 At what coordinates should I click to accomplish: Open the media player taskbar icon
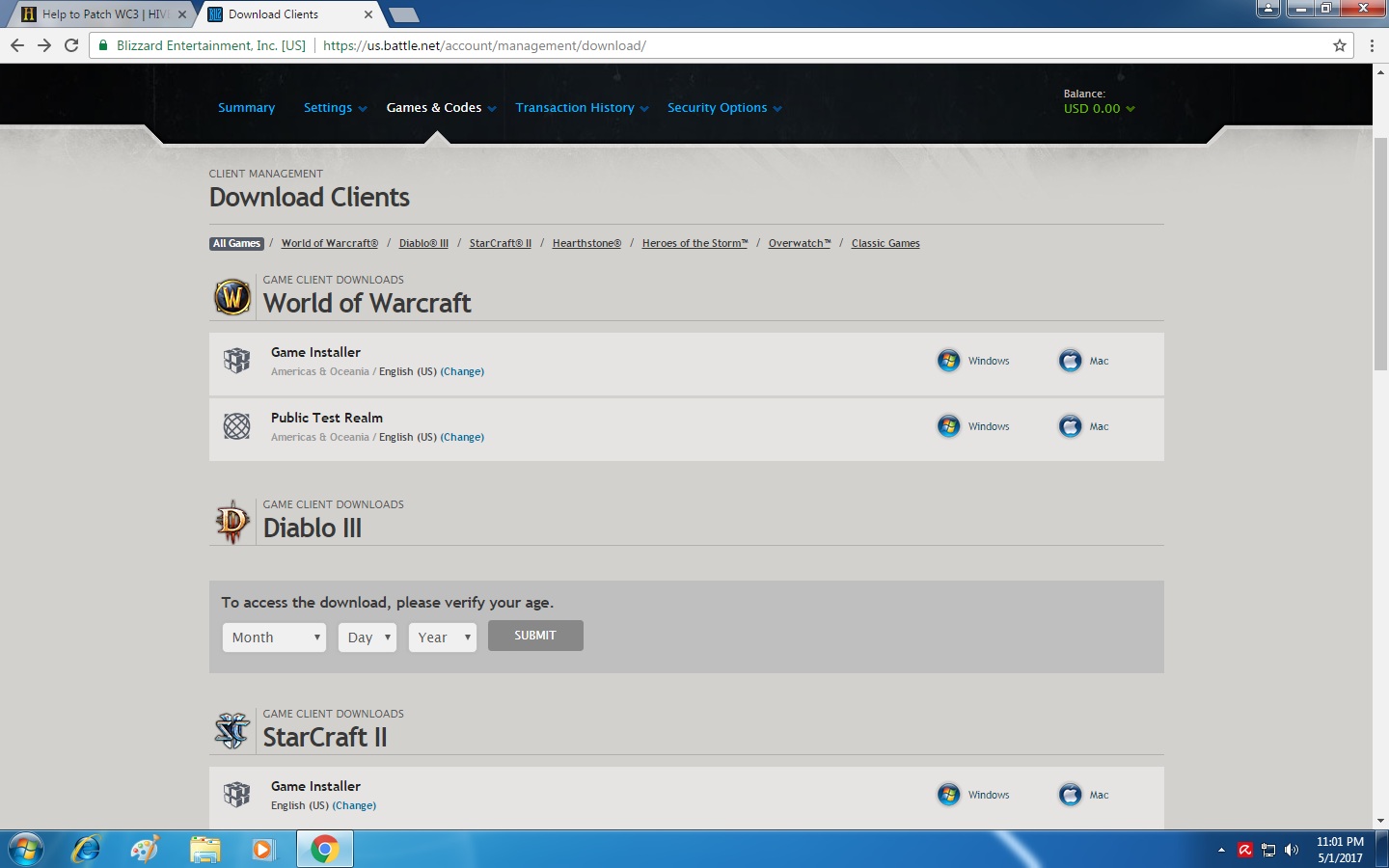(x=262, y=850)
